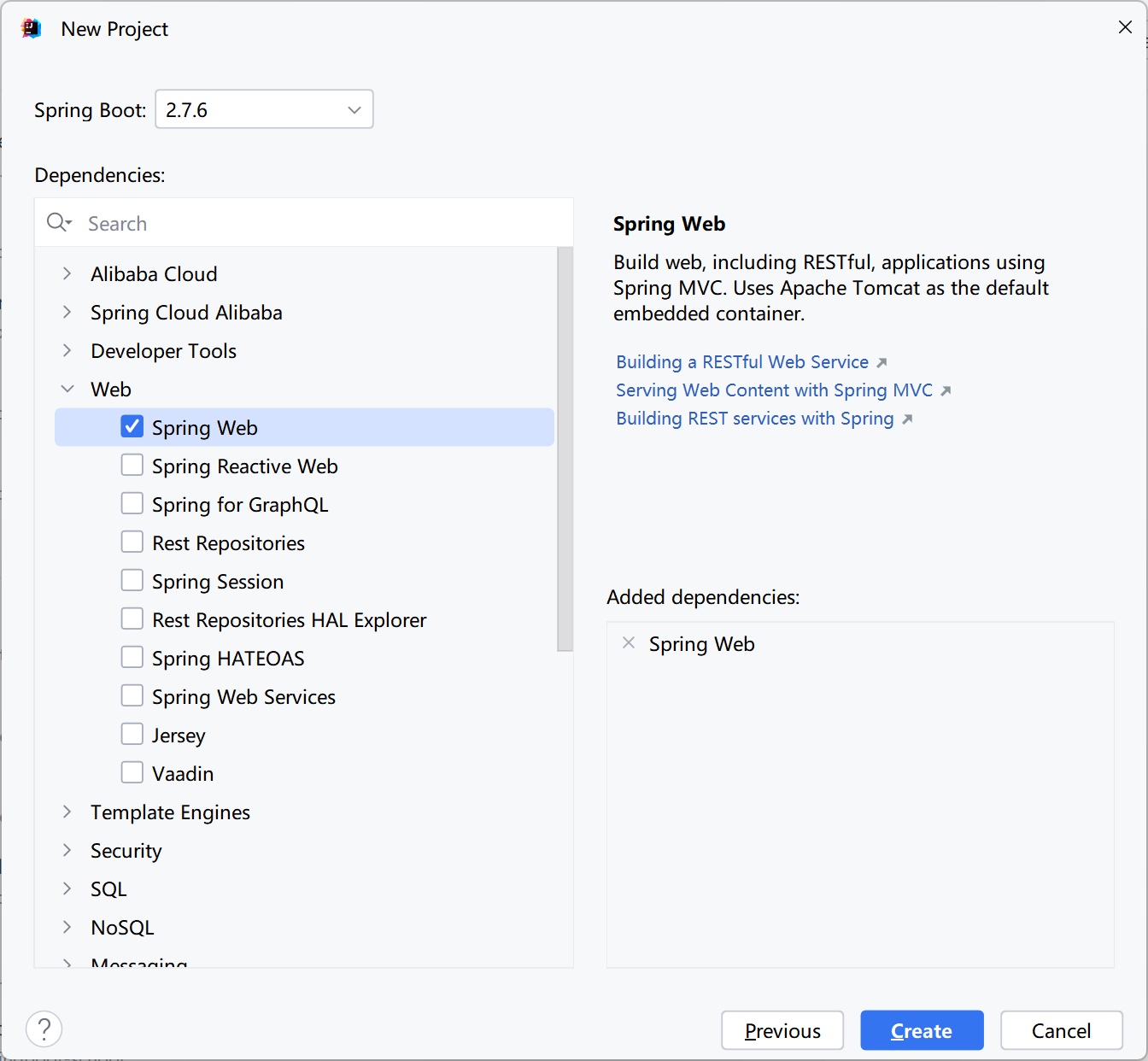Image resolution: width=1148 pixels, height=1061 pixels.
Task: Collapse the Web category
Action: tap(67, 389)
